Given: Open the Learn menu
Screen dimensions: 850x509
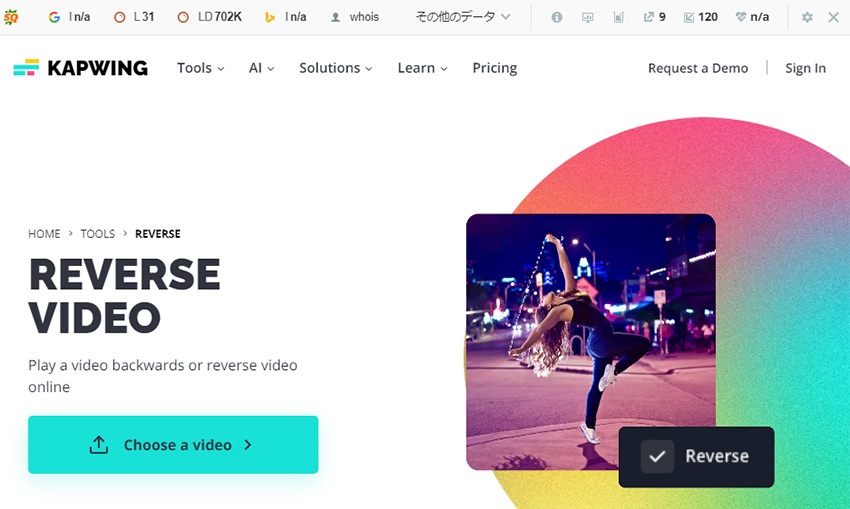Looking at the screenshot, I should tap(422, 68).
